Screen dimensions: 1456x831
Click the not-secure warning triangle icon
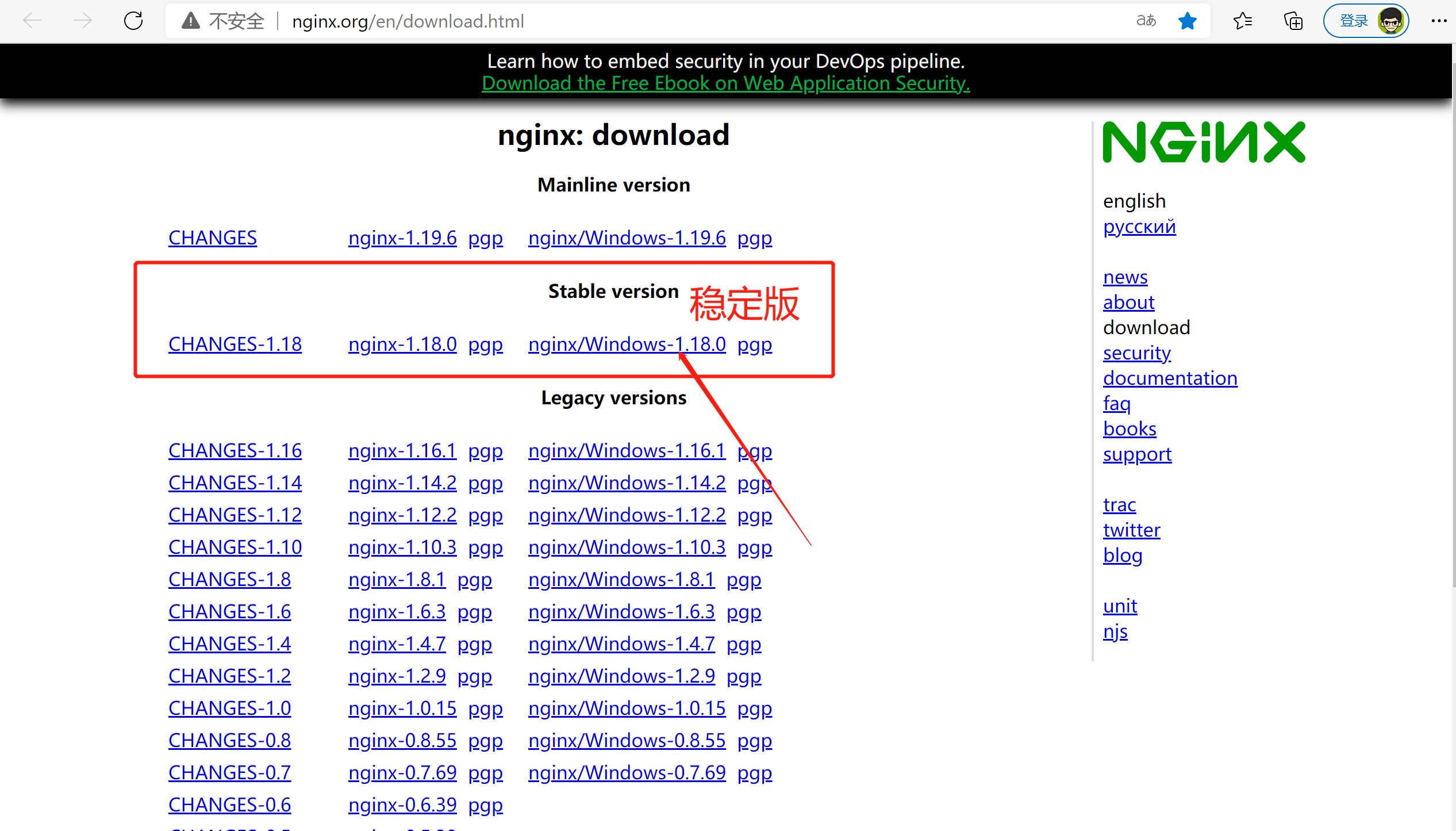(x=190, y=21)
